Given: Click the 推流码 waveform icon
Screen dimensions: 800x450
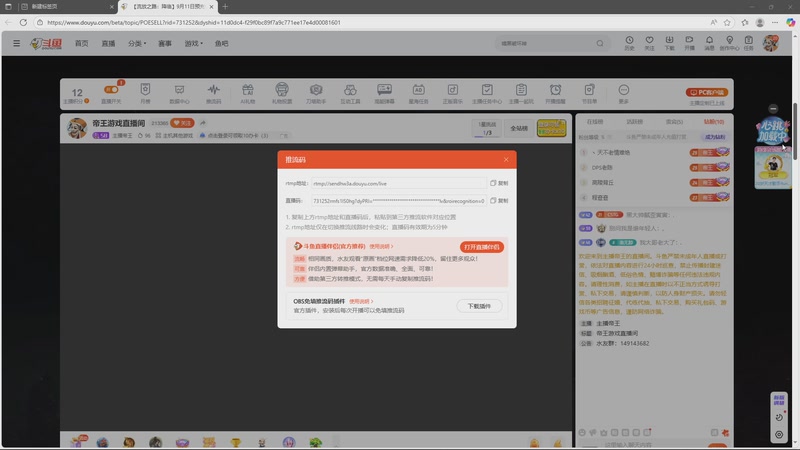Looking at the screenshot, I should 214,93.
